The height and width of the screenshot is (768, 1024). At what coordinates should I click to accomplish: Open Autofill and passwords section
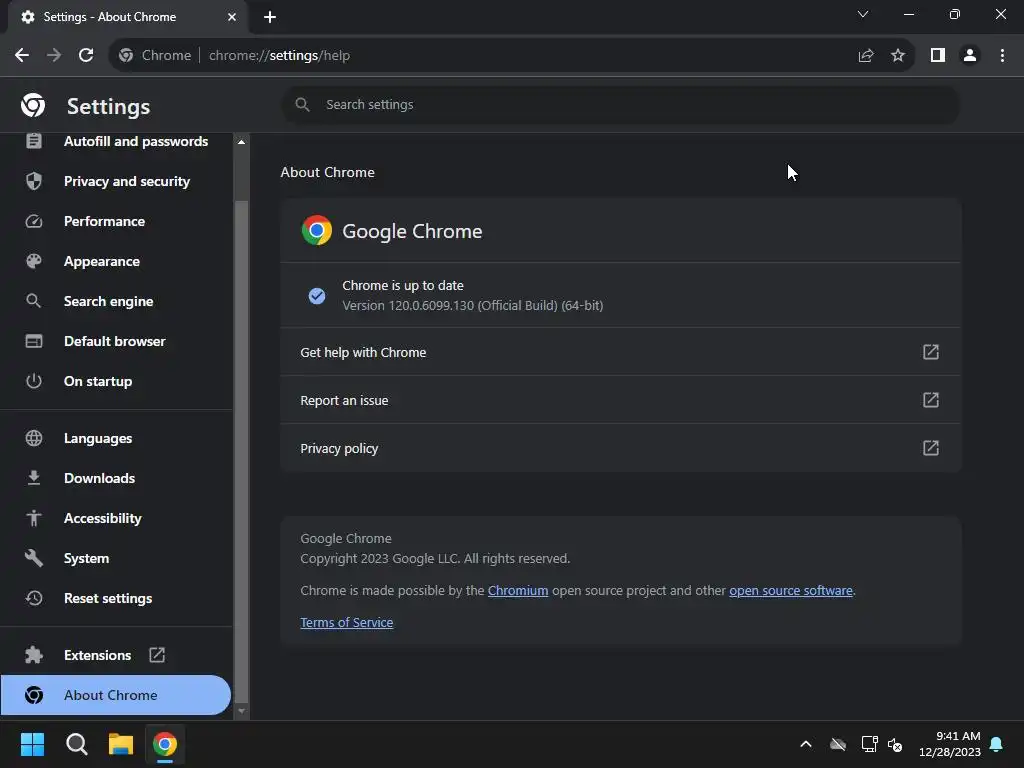116,142
